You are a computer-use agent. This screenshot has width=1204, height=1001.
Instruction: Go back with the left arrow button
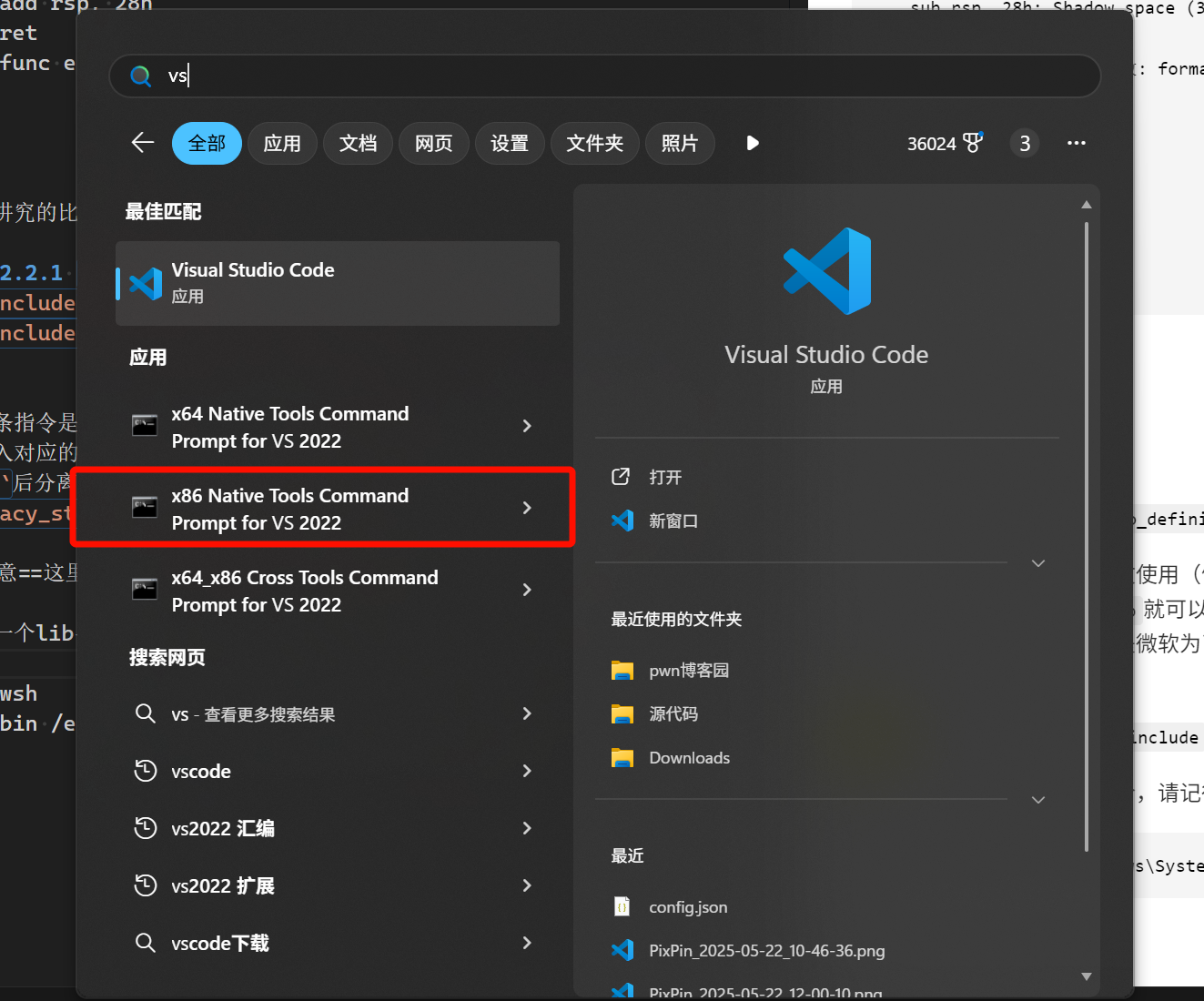[143, 143]
